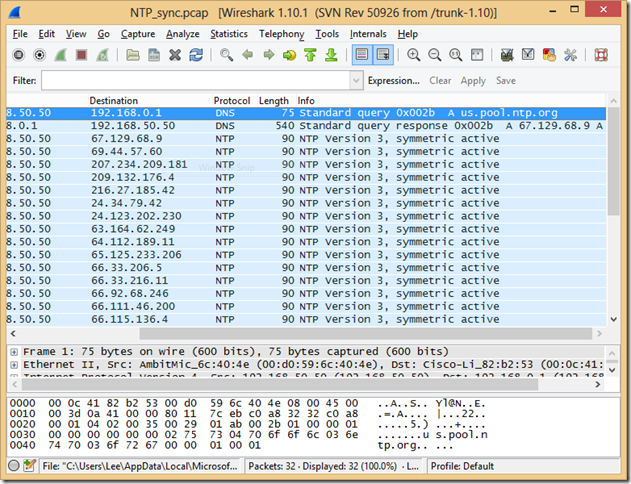Close this capture file X icon
This screenshot has height=484, width=631.
175,55
